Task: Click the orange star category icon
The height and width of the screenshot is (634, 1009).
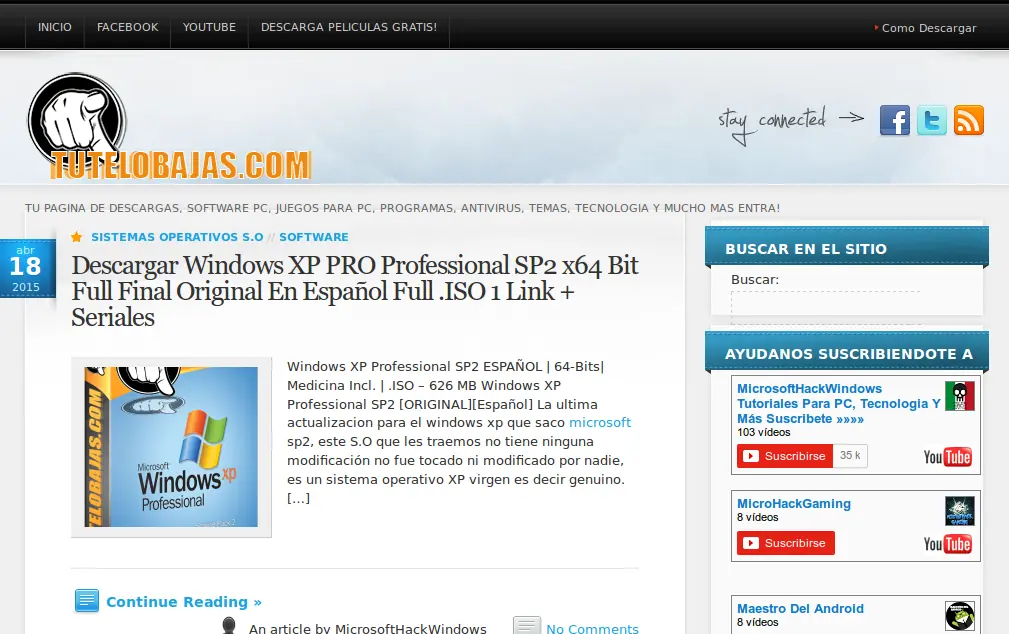Action: coord(77,237)
